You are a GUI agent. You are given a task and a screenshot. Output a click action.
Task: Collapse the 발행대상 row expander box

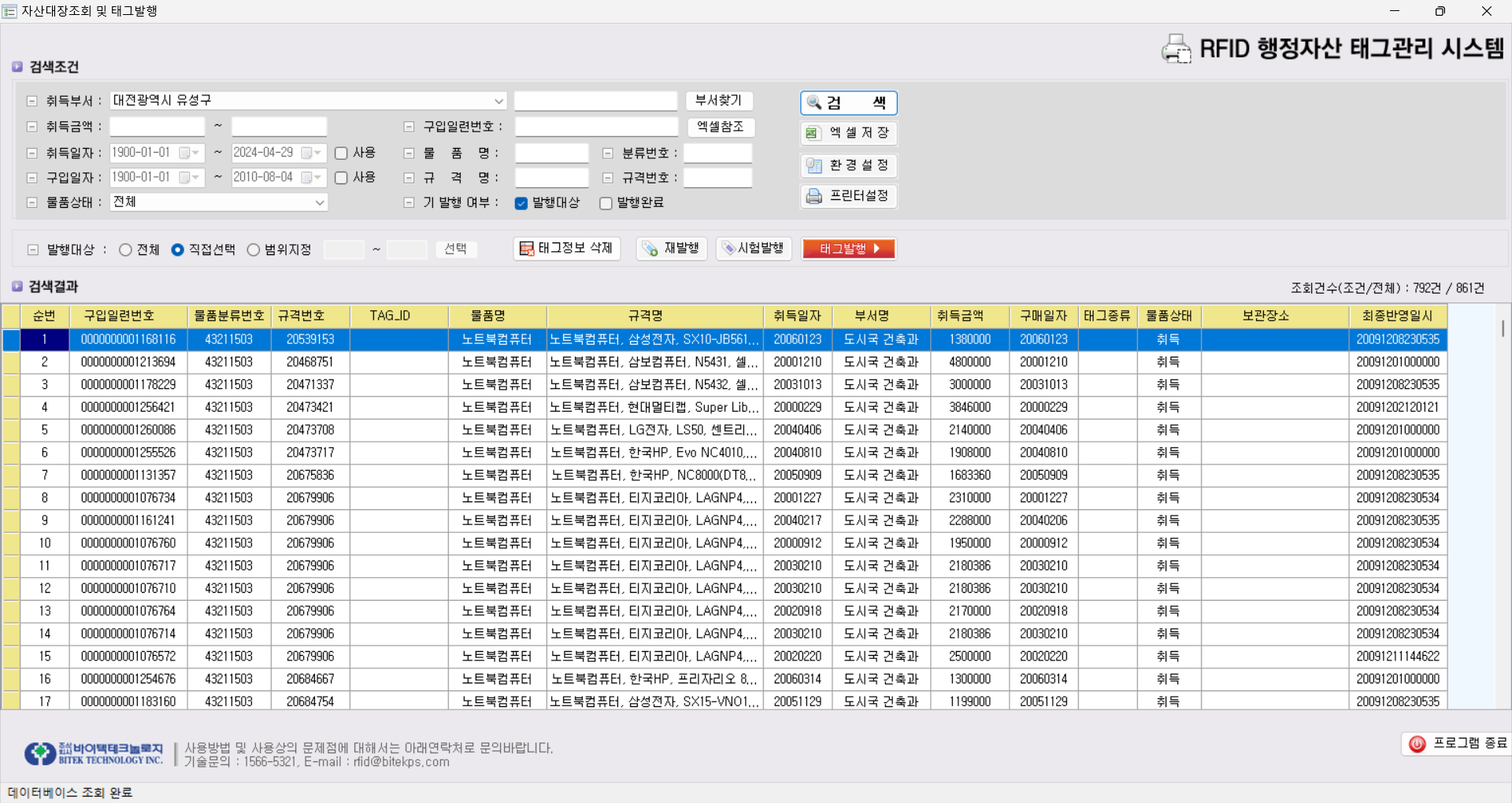click(x=32, y=250)
